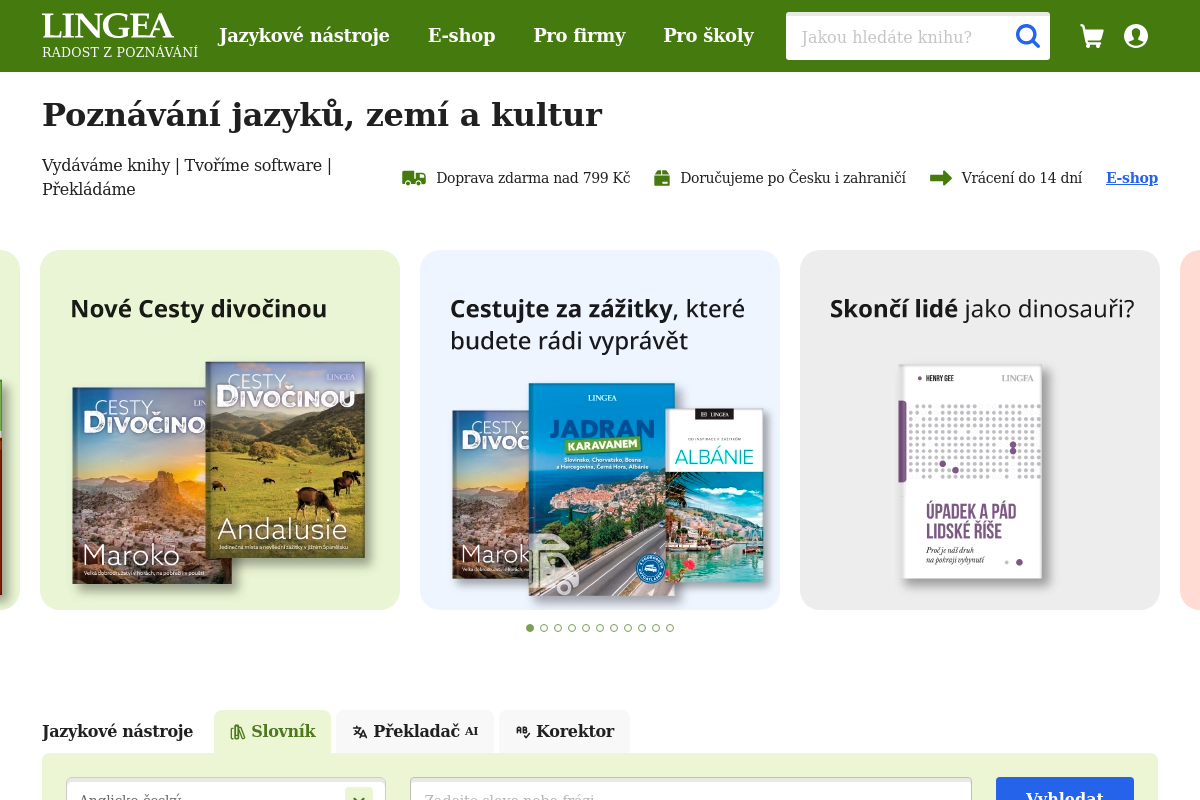Image resolution: width=1200 pixels, height=800 pixels.
Task: Click the heading 'Poznávání jazyků, zemí a kultur'
Action: point(322,115)
